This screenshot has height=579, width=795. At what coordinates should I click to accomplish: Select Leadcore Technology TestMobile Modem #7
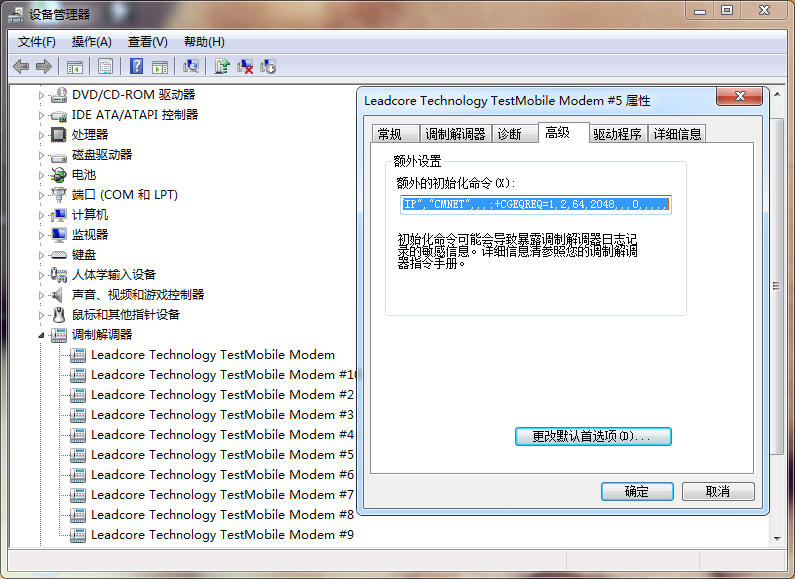[222, 495]
